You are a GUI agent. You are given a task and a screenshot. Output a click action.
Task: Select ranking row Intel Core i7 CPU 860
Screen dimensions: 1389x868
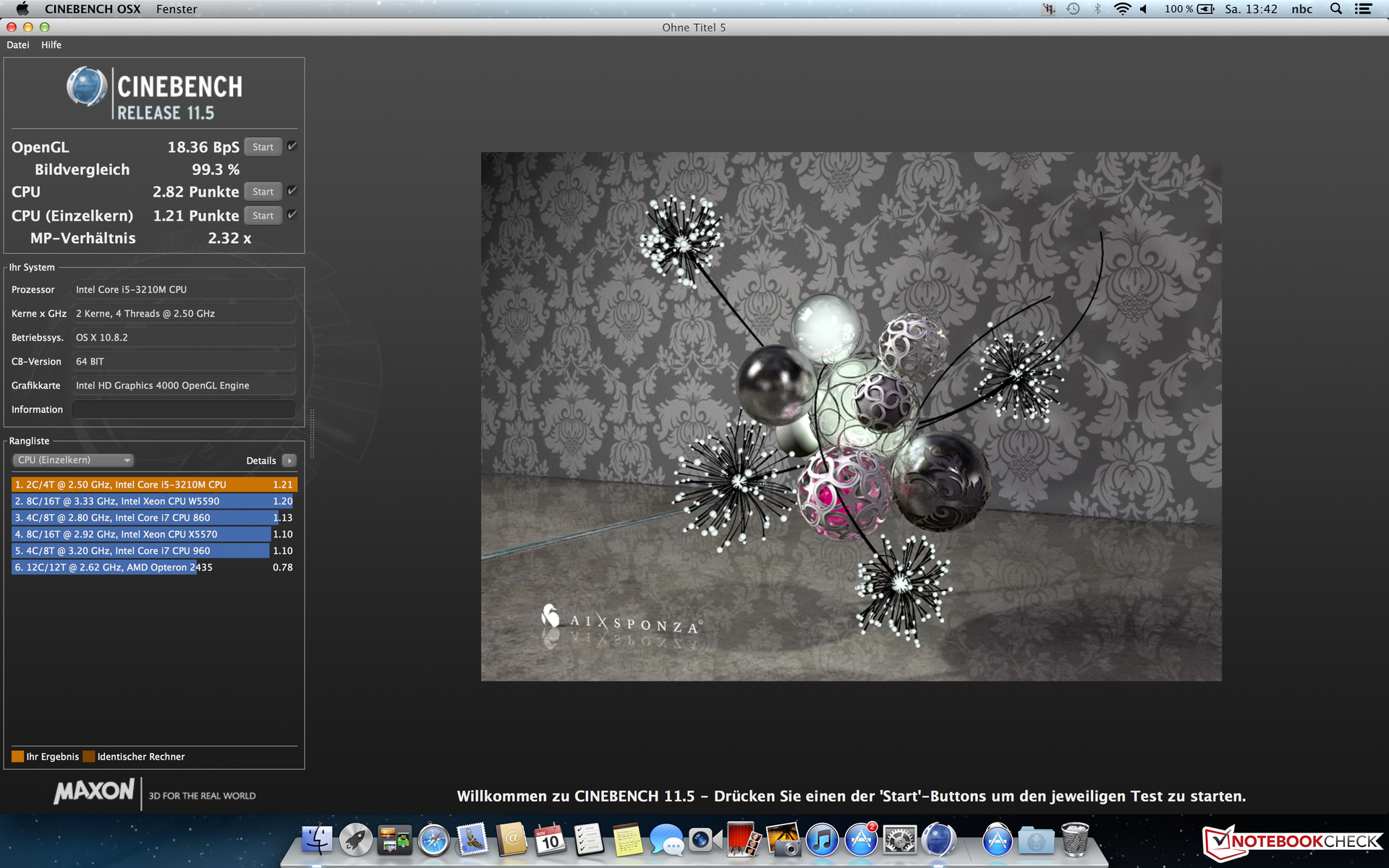(154, 518)
